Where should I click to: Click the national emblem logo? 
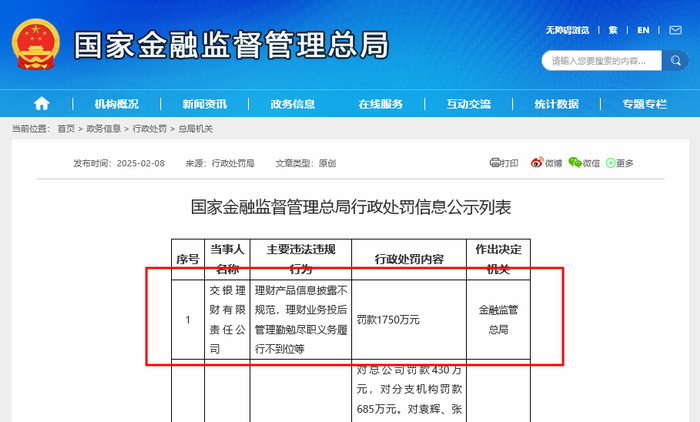click(36, 44)
